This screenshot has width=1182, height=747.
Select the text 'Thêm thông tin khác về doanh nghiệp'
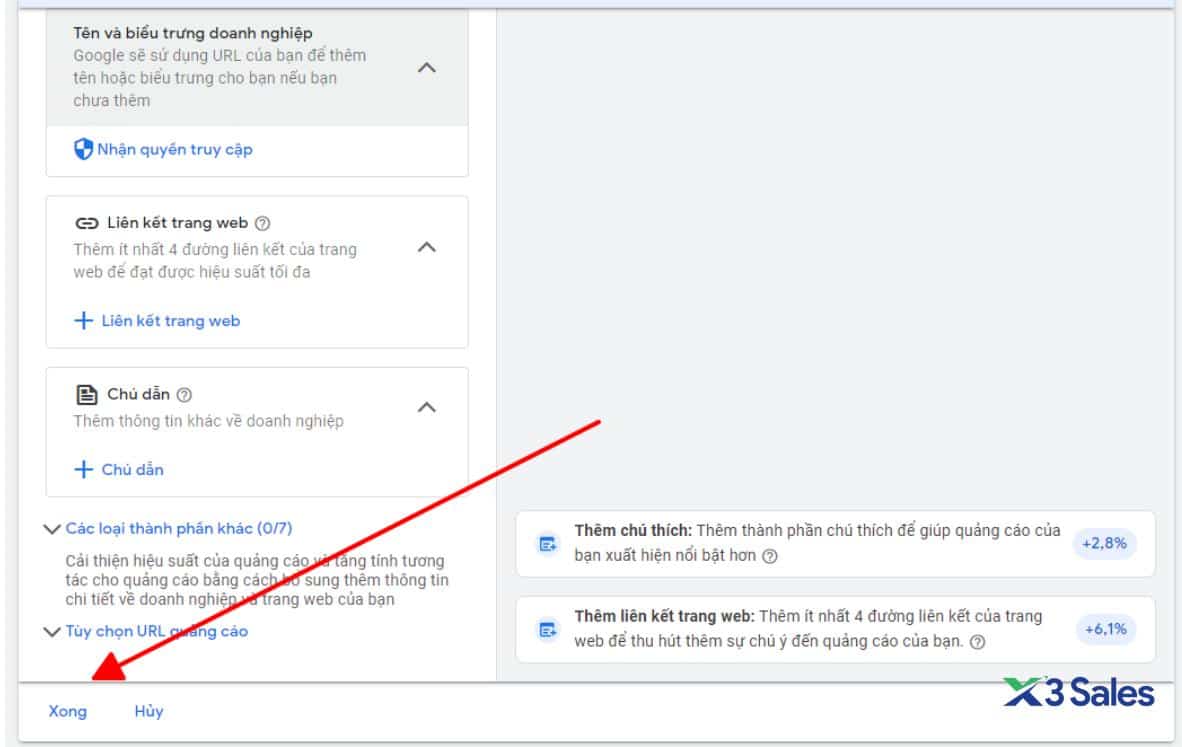208,421
